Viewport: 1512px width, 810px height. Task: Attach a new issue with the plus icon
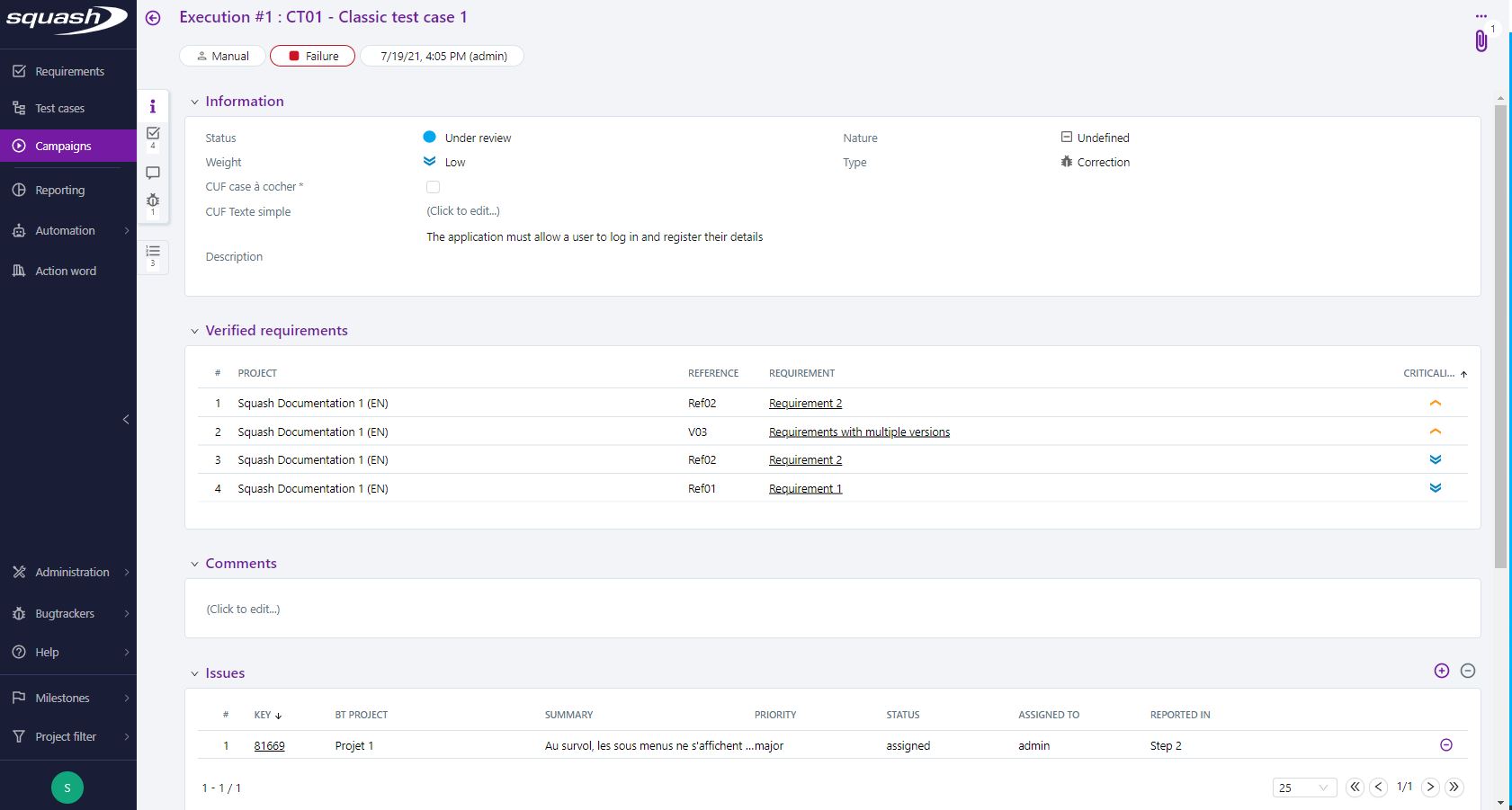[x=1442, y=671]
